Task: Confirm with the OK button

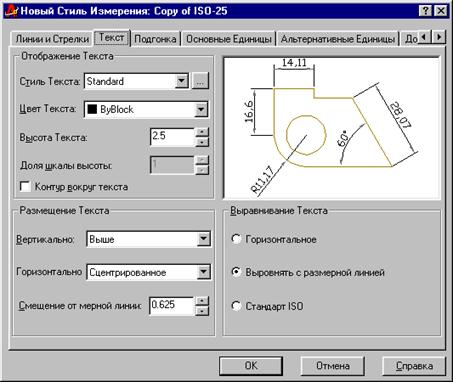Action: click(251, 366)
